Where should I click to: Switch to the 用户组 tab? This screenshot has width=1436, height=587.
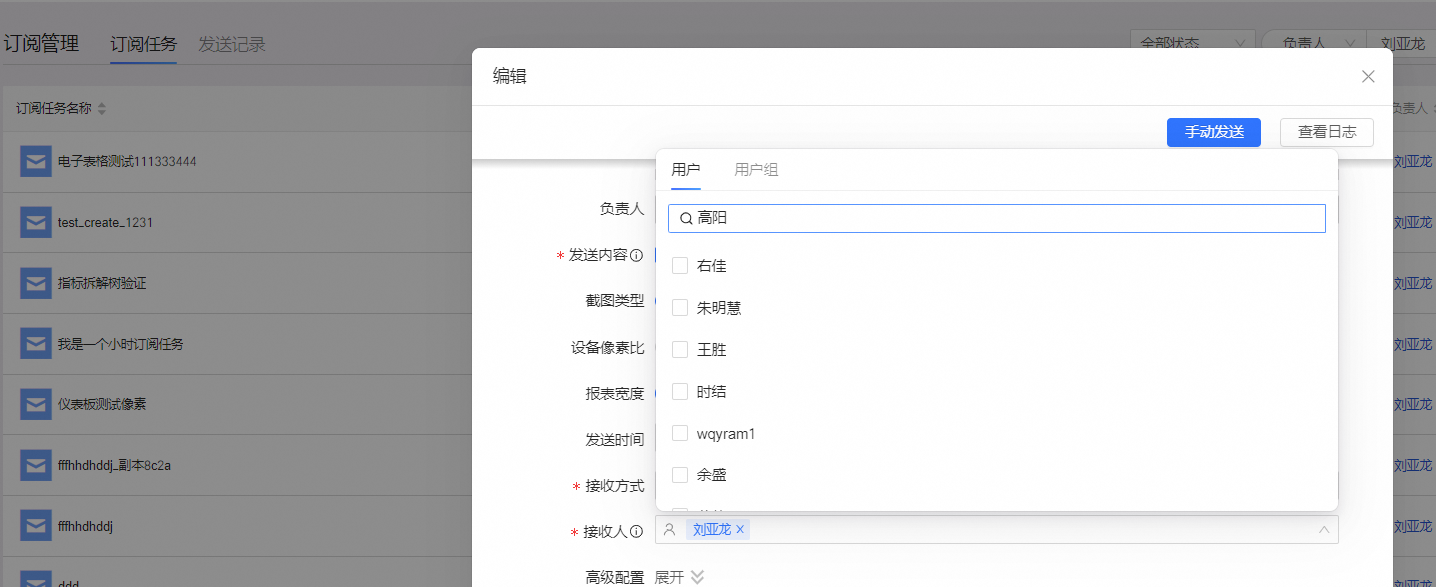click(756, 170)
